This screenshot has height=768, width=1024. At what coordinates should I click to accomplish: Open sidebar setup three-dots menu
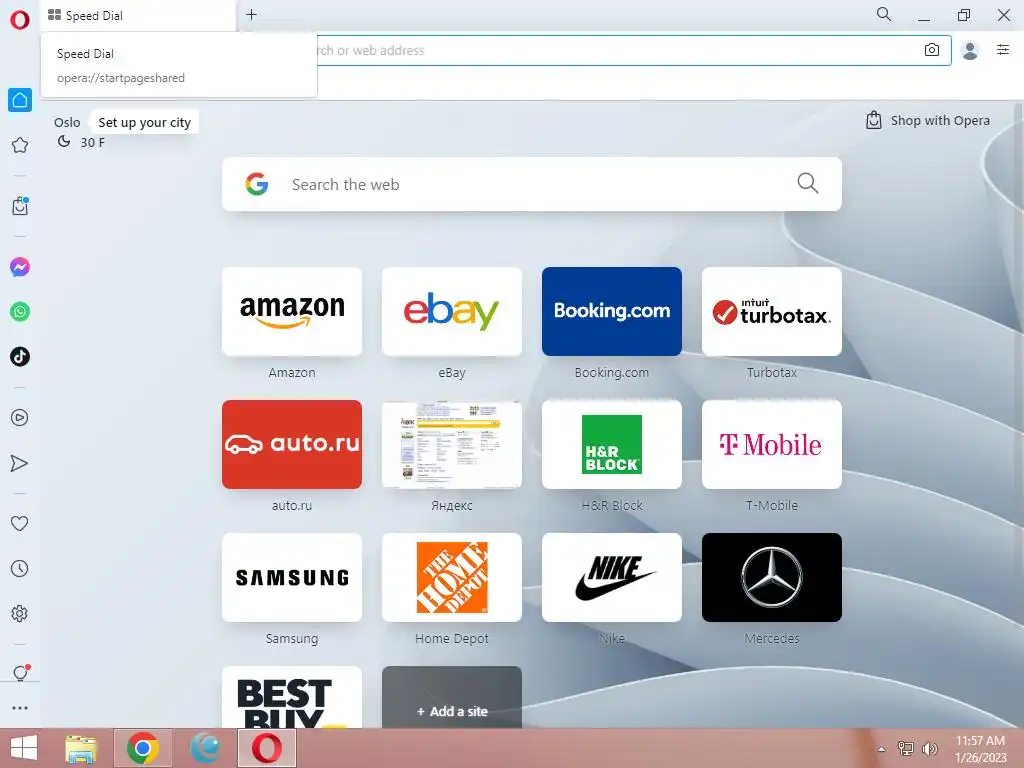[20, 708]
